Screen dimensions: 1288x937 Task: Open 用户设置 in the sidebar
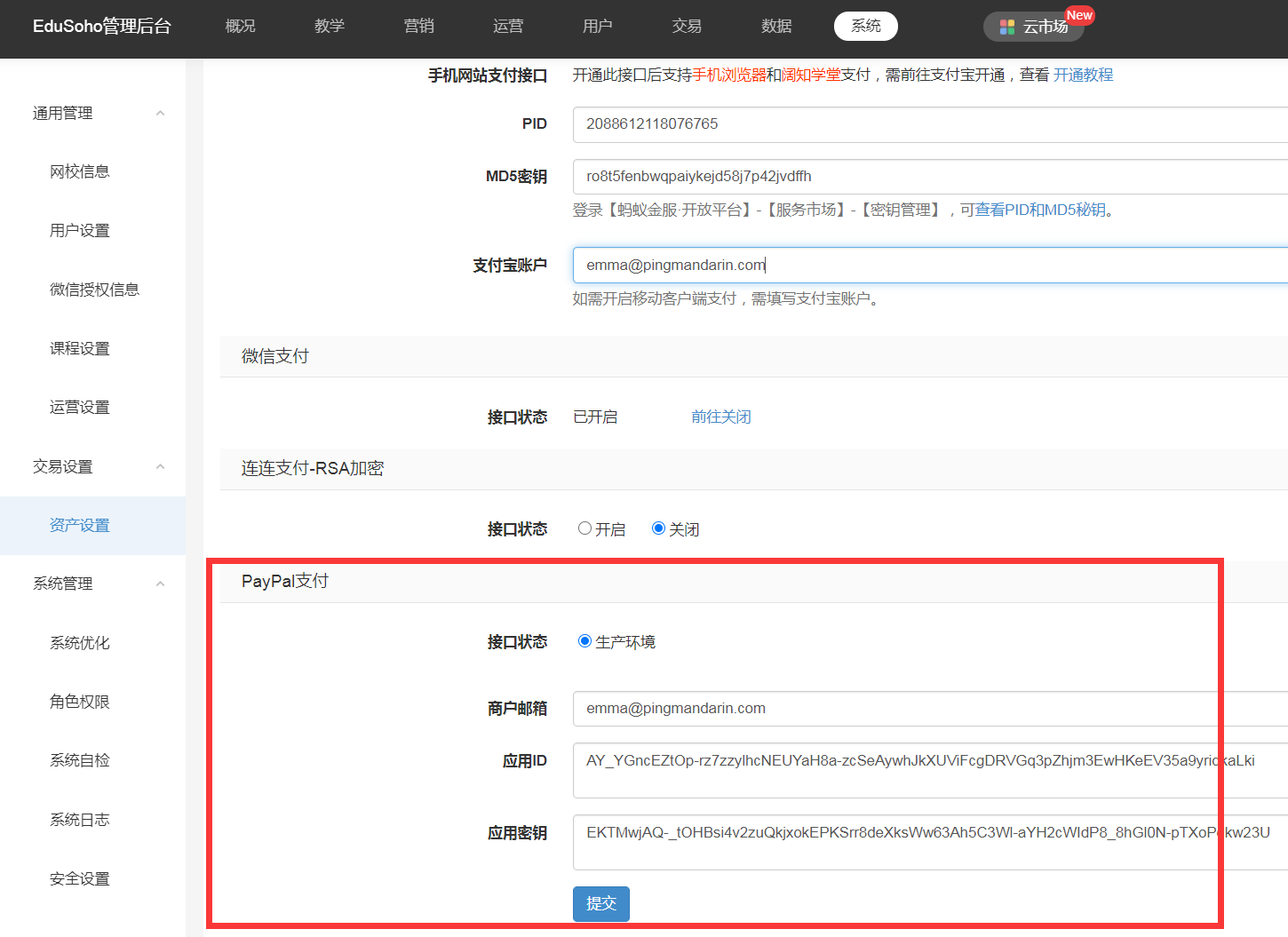point(80,230)
